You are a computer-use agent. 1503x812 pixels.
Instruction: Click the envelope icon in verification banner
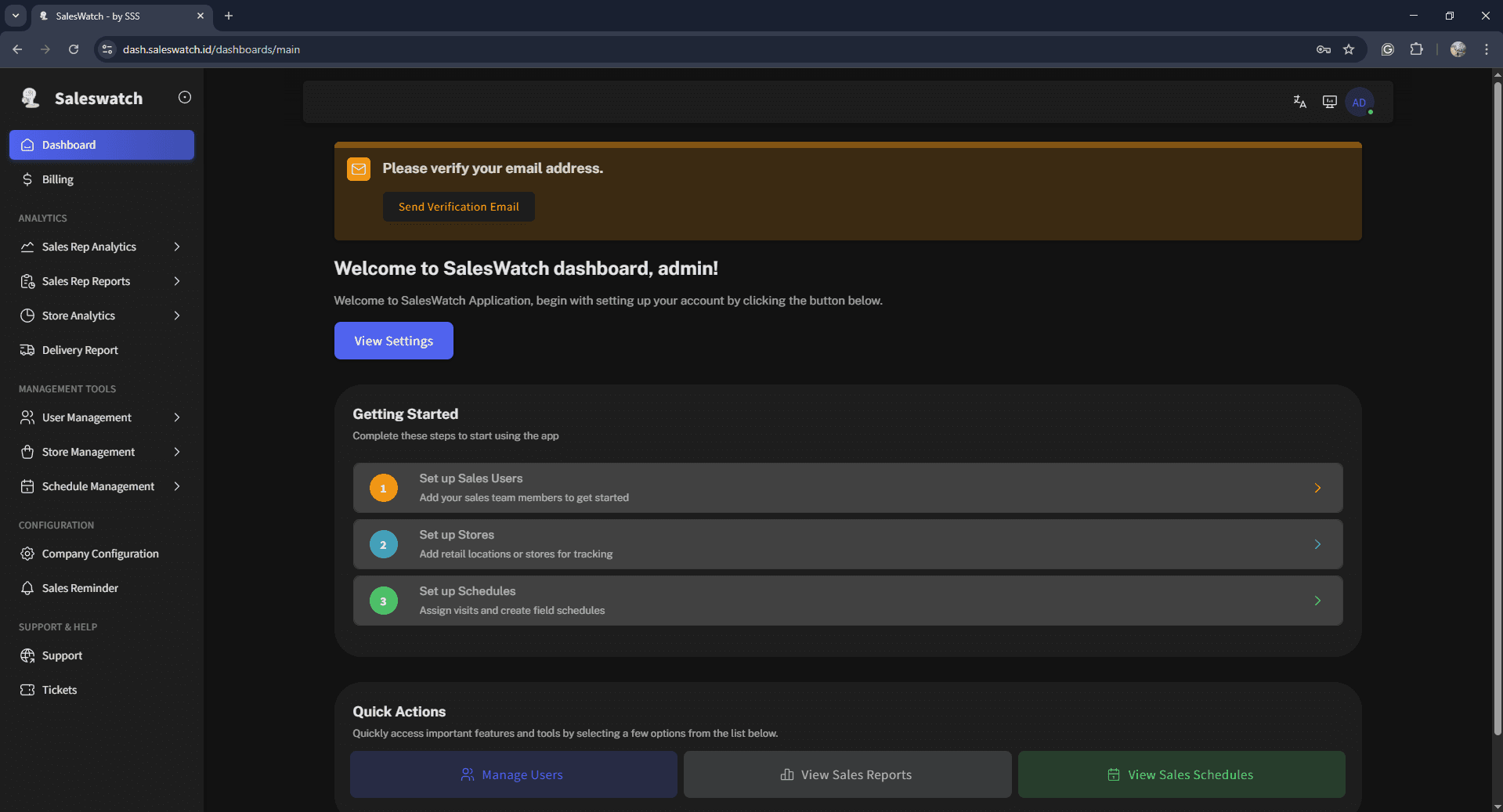click(359, 169)
